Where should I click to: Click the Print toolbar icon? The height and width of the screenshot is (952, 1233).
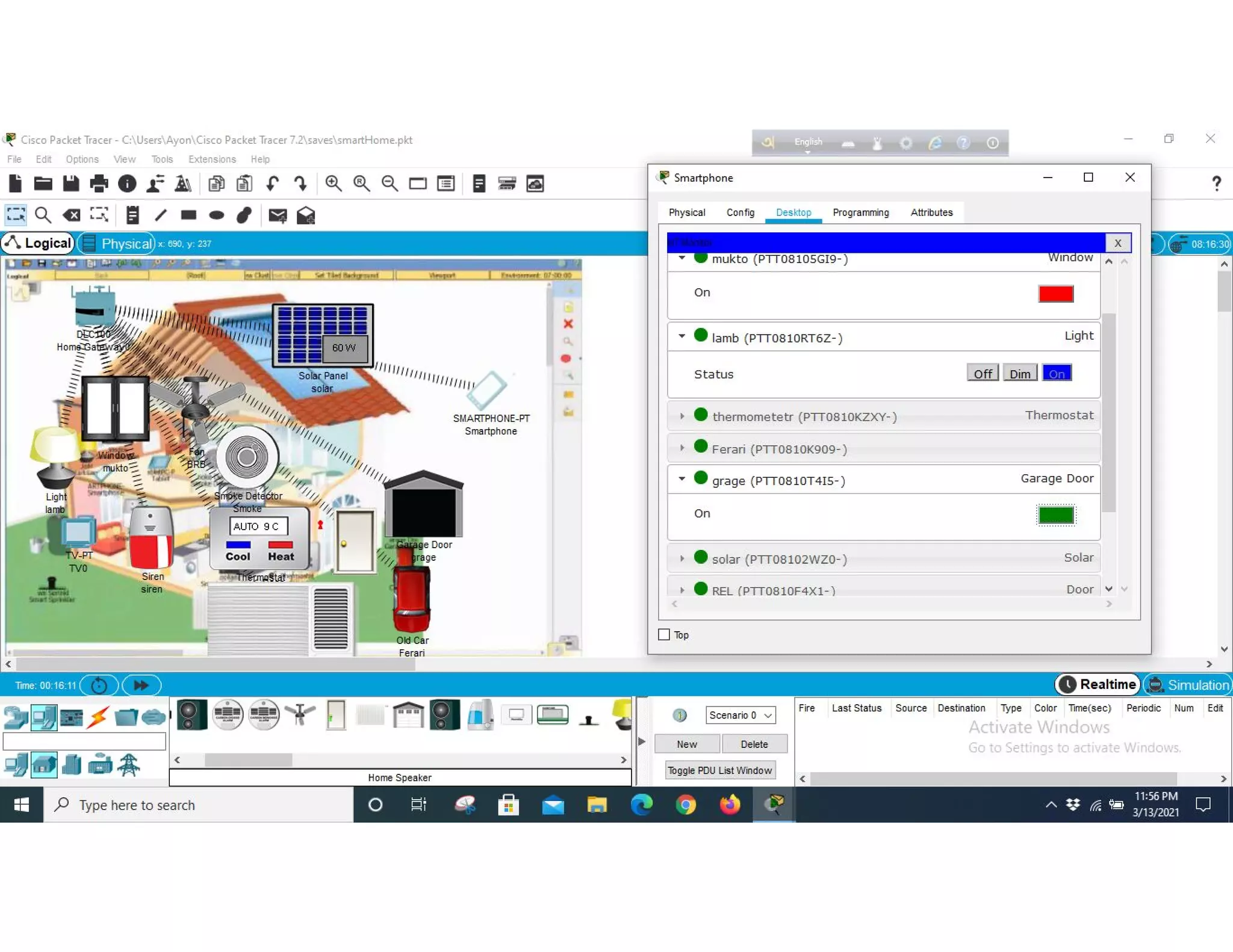point(99,184)
